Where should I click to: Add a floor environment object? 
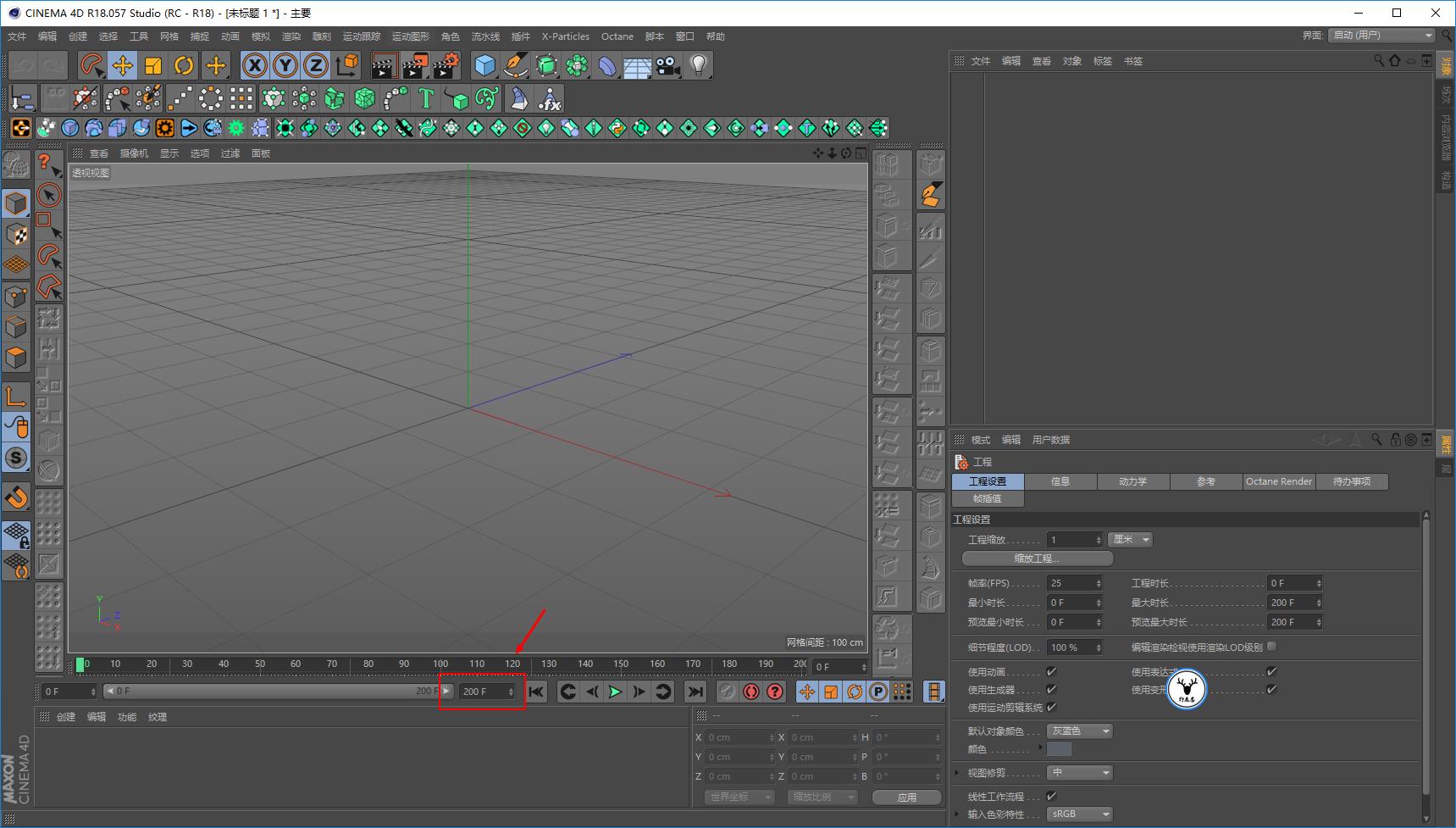coord(638,65)
